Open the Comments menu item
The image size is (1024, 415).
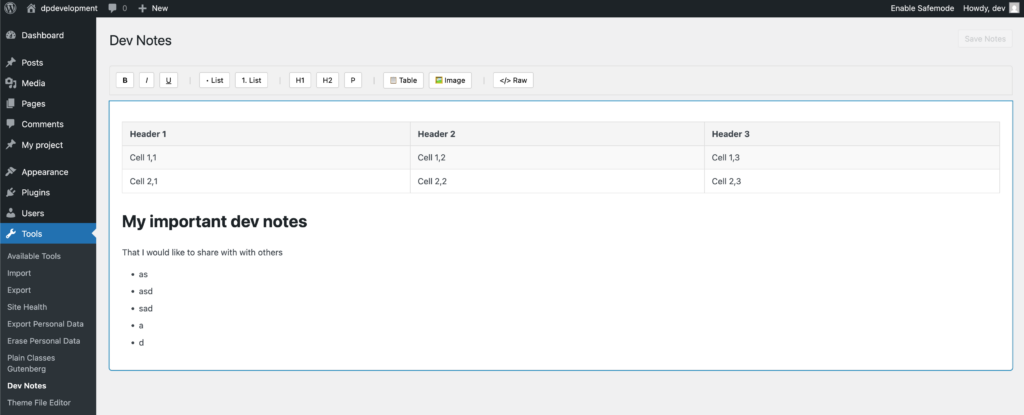click(48, 124)
